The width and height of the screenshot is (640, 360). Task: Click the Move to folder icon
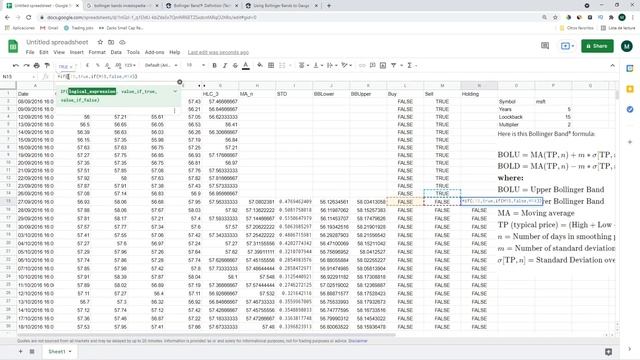[x=111, y=42]
